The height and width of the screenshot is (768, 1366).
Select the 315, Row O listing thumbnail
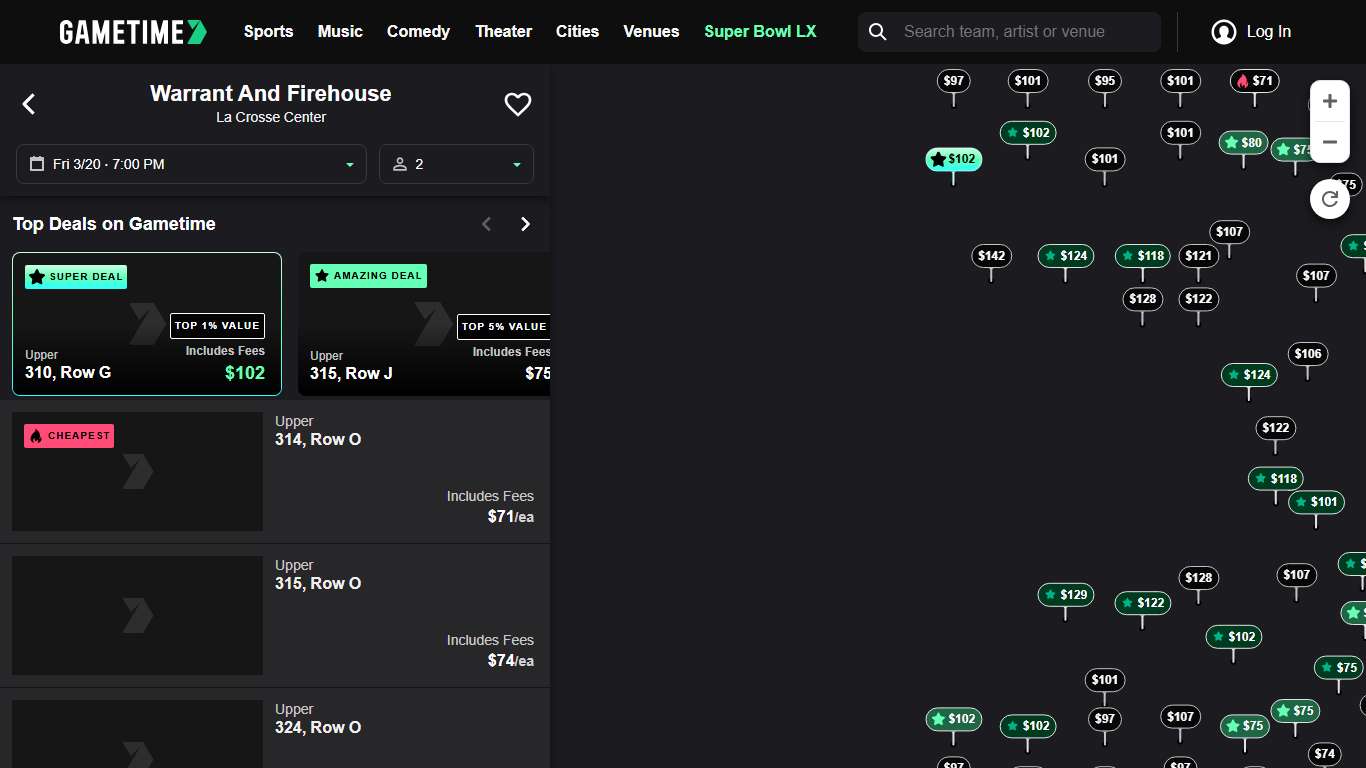pyautogui.click(x=137, y=615)
